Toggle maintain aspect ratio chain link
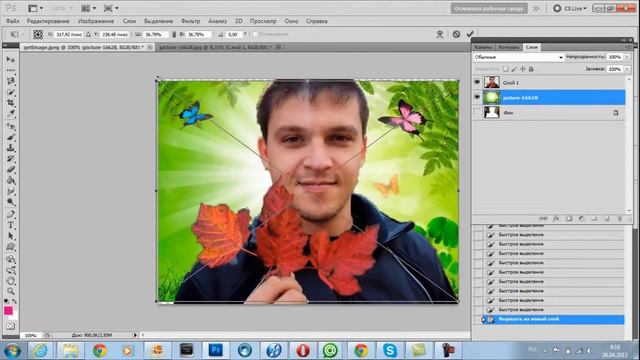 [174, 35]
